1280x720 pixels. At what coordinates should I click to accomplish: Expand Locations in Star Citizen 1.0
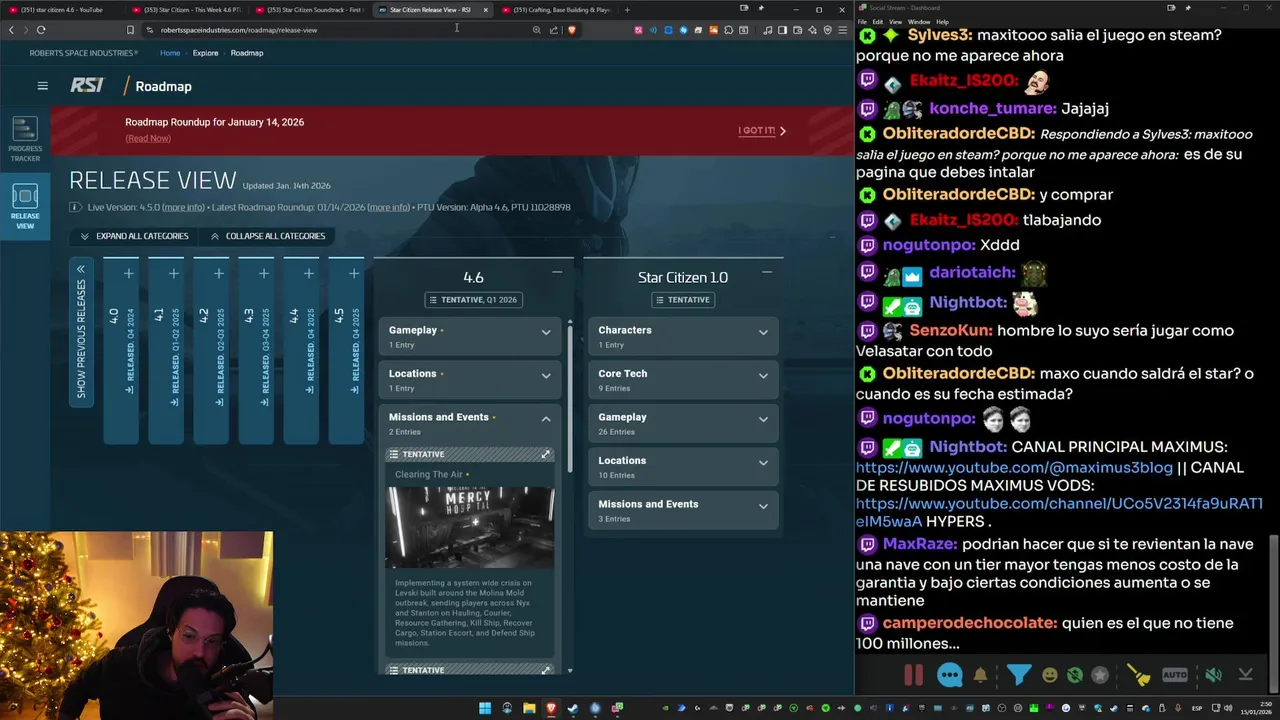[x=683, y=467]
